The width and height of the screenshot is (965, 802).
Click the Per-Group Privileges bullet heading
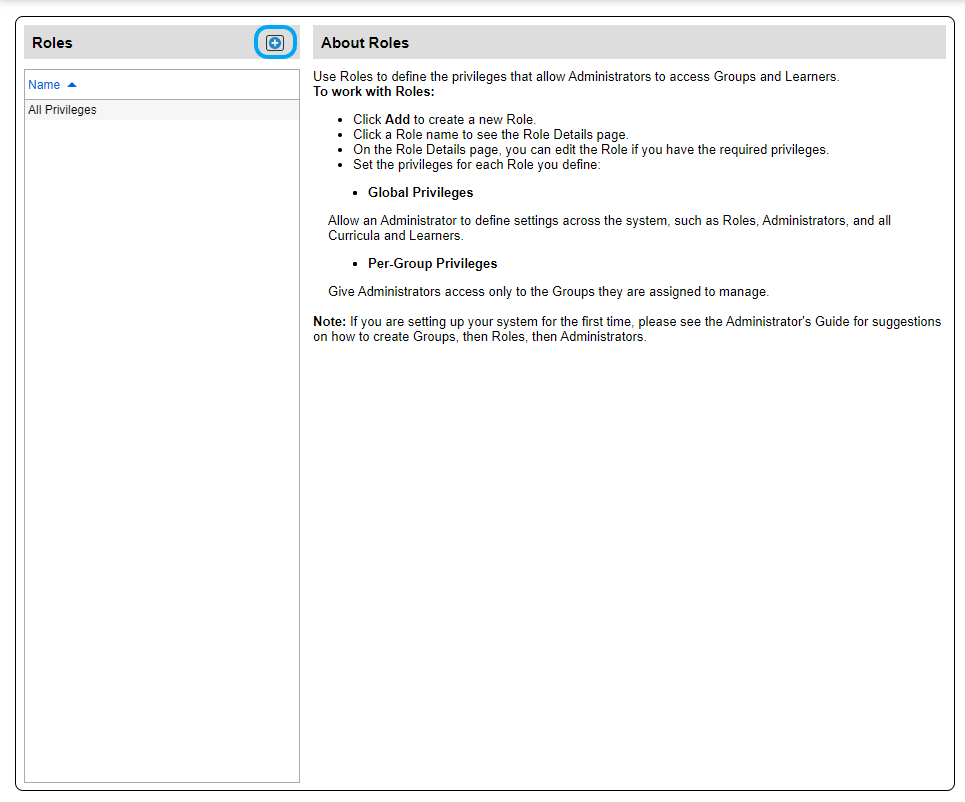(x=432, y=264)
